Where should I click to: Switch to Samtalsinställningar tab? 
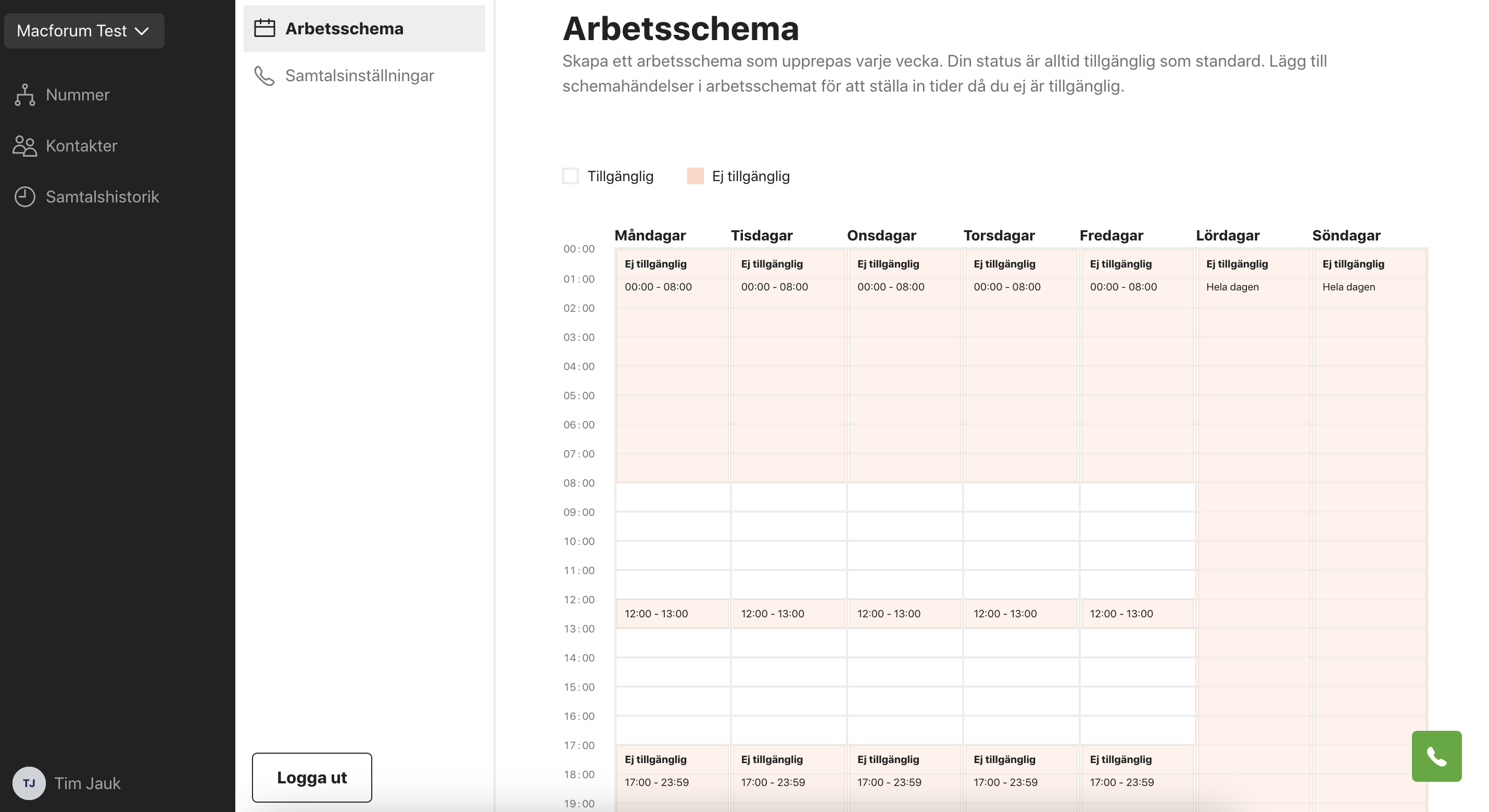pos(364,75)
